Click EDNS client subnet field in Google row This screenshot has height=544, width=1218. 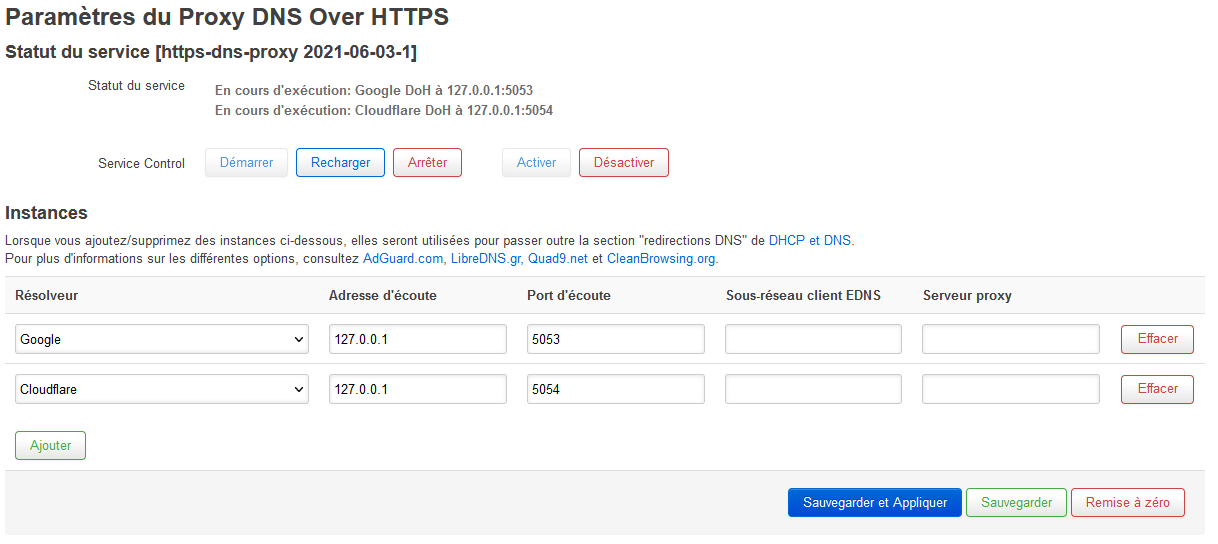click(x=814, y=339)
